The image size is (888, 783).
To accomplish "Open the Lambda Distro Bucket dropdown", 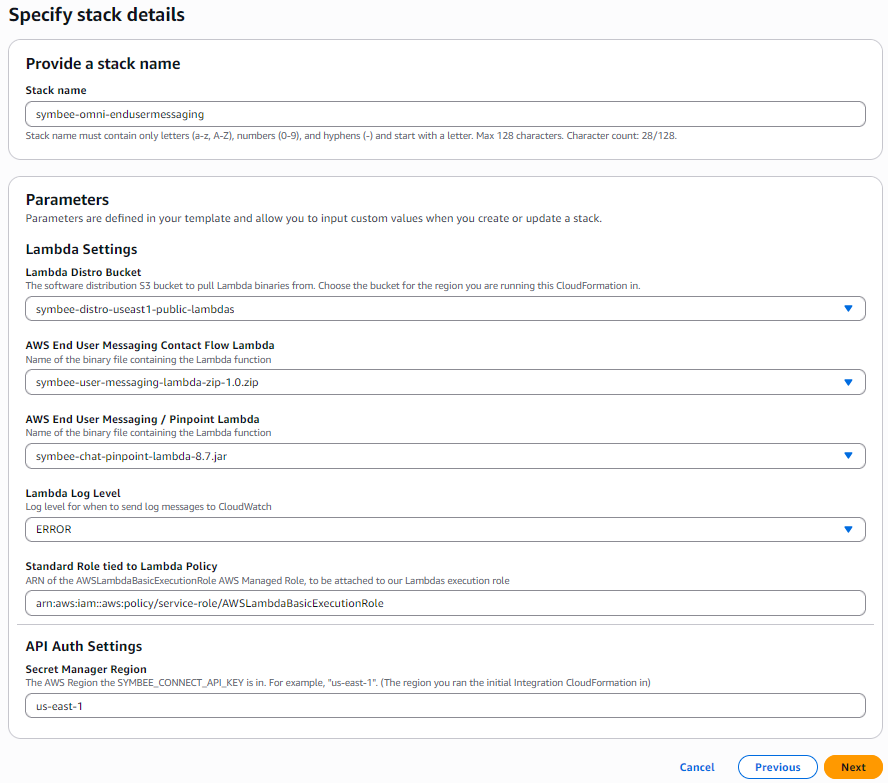I will [x=445, y=309].
